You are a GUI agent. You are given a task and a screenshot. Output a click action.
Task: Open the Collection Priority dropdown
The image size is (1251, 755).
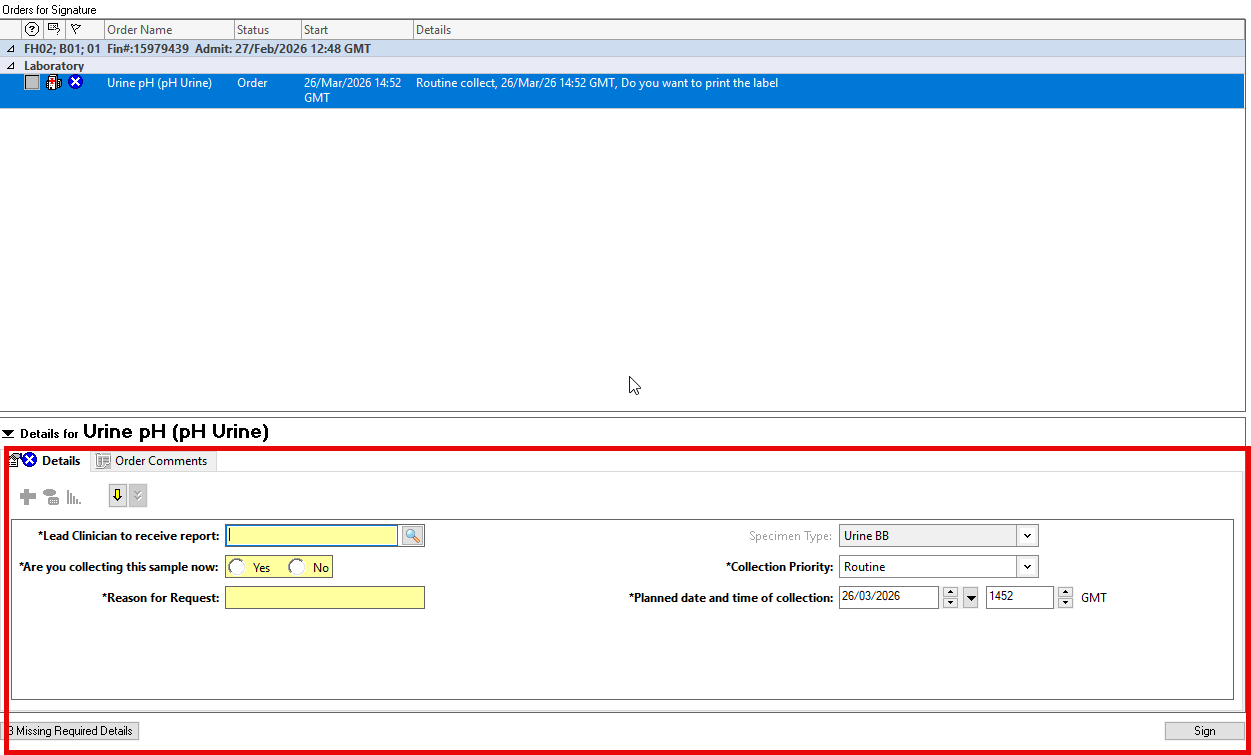point(1027,567)
